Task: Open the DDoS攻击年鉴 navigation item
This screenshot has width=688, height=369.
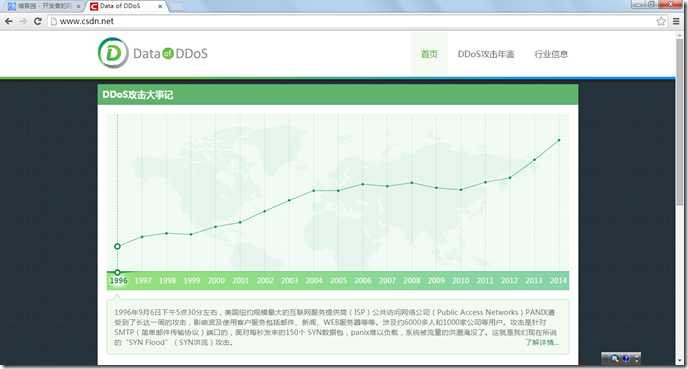Action: click(486, 54)
